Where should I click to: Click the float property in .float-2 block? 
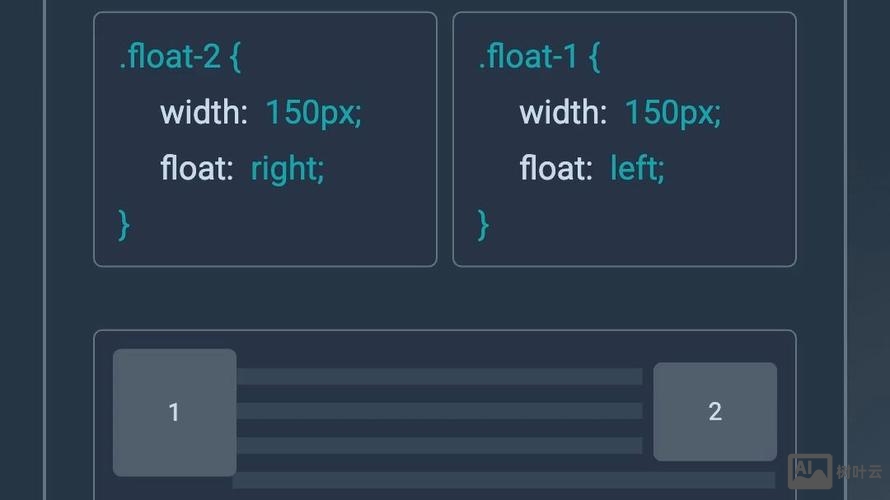coord(196,168)
